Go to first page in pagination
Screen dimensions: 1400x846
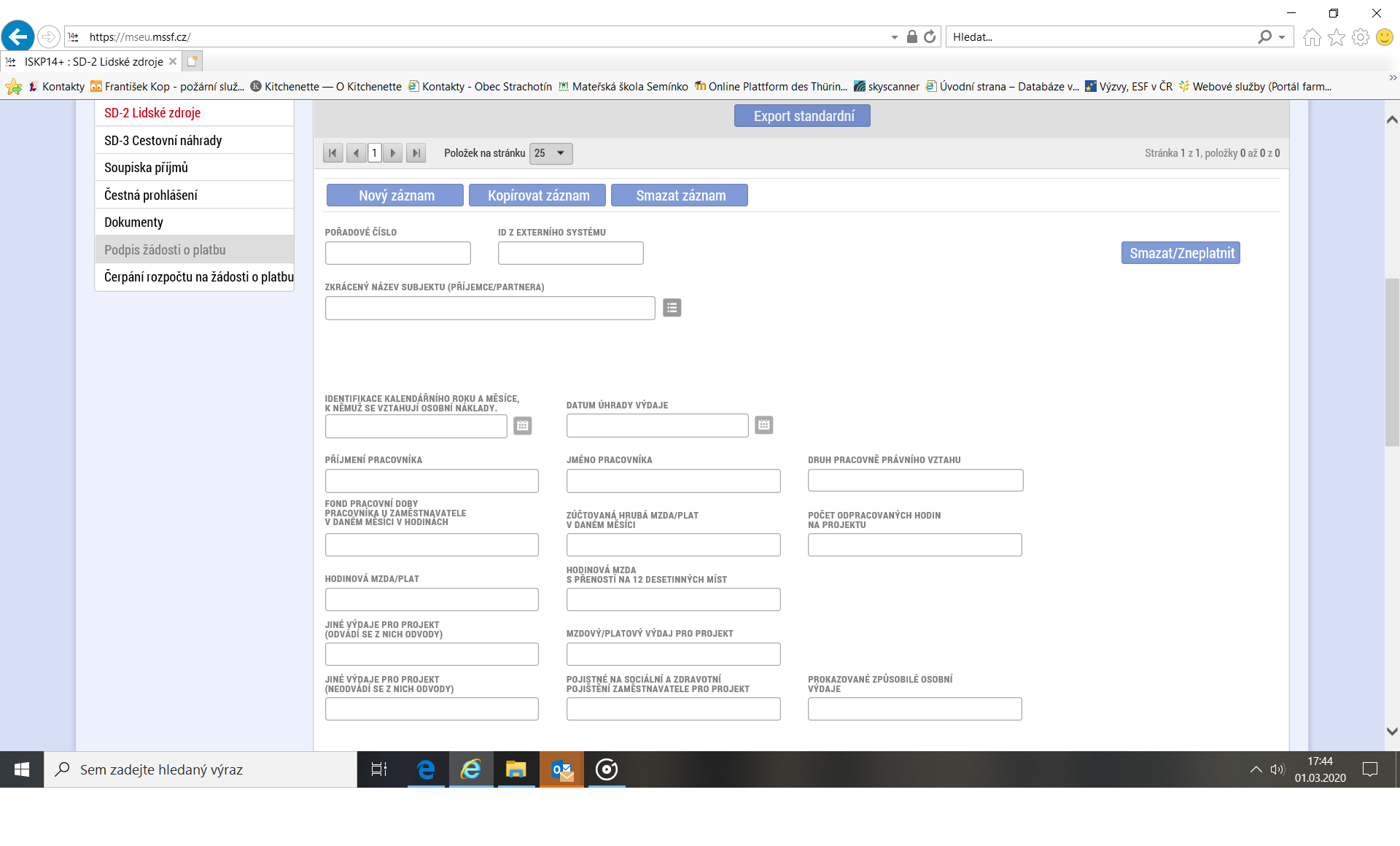pos(332,153)
